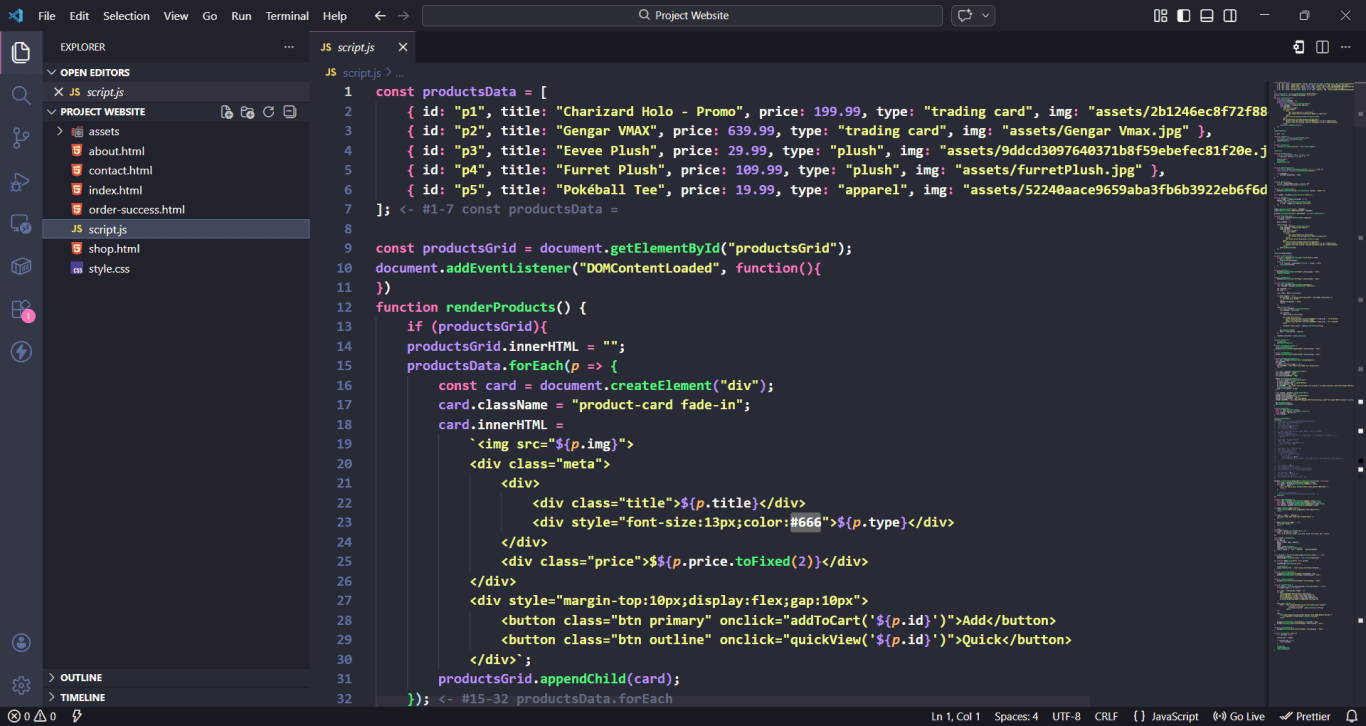
Task: Click the New File icon in explorer
Action: coord(227,112)
